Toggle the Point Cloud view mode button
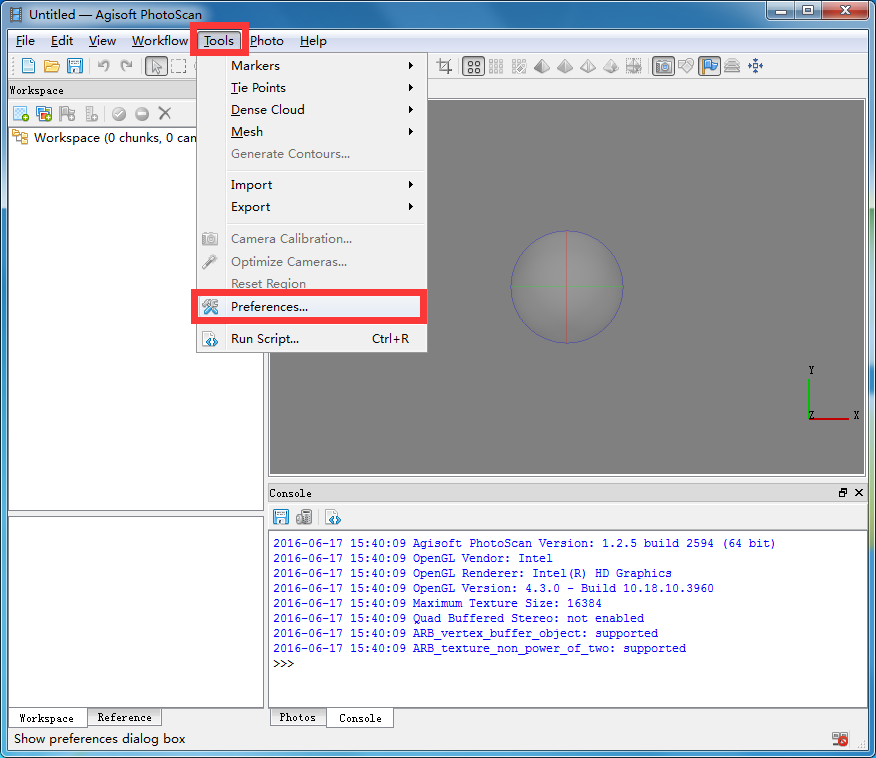876x758 pixels. [474, 66]
